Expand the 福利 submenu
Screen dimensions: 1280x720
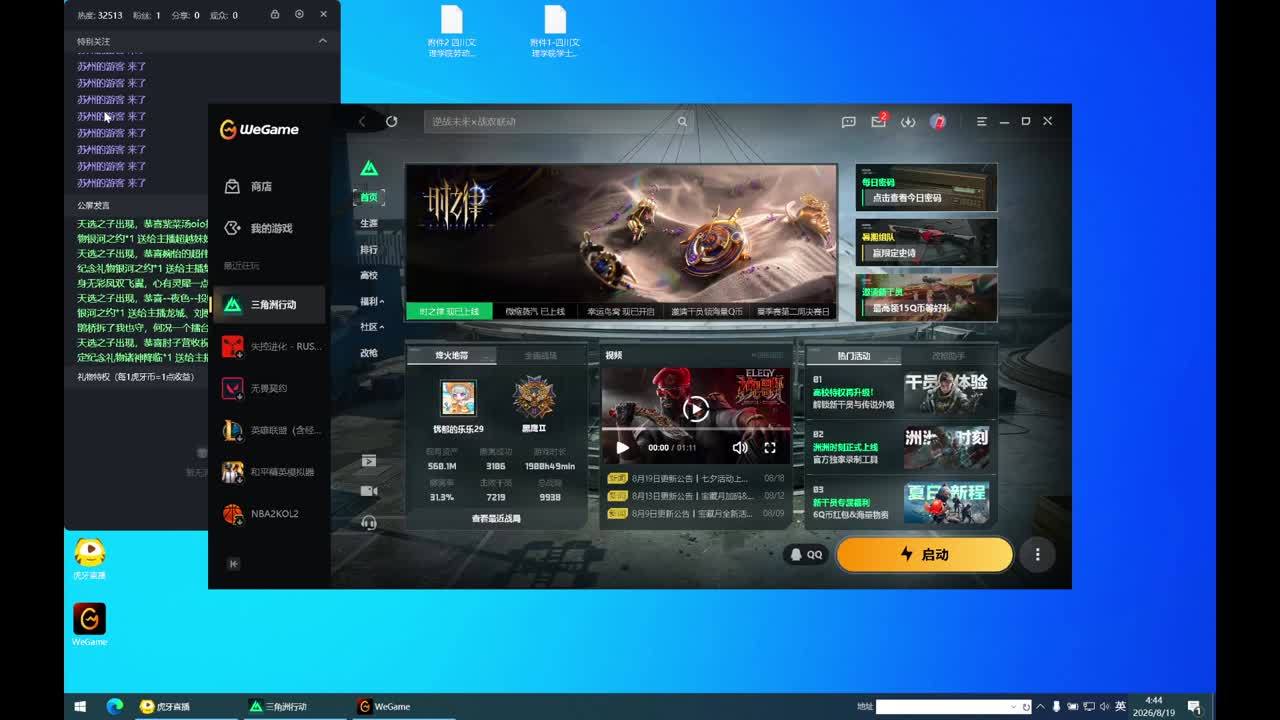pyautogui.click(x=372, y=301)
